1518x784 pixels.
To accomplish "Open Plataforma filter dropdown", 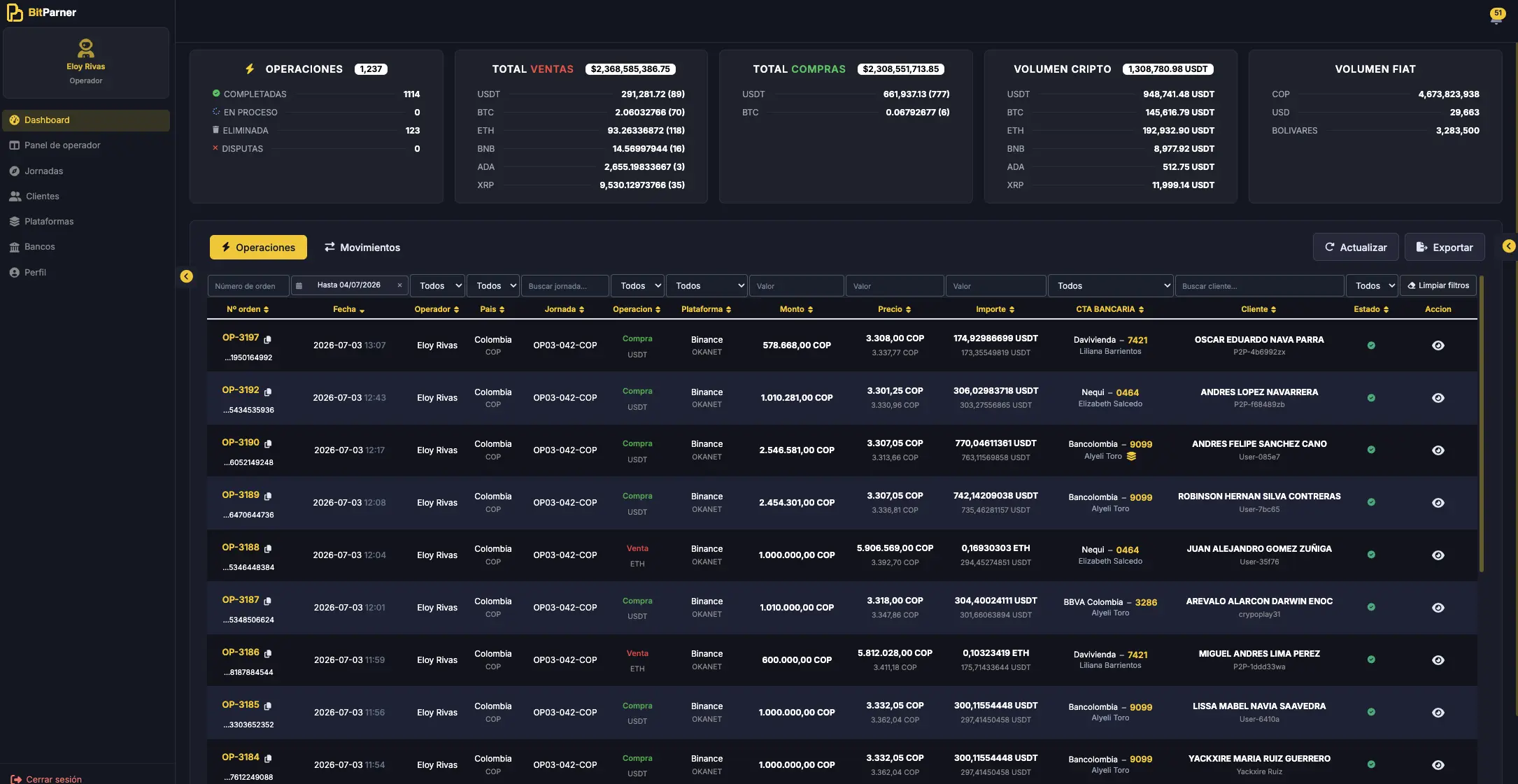I will pos(707,285).
